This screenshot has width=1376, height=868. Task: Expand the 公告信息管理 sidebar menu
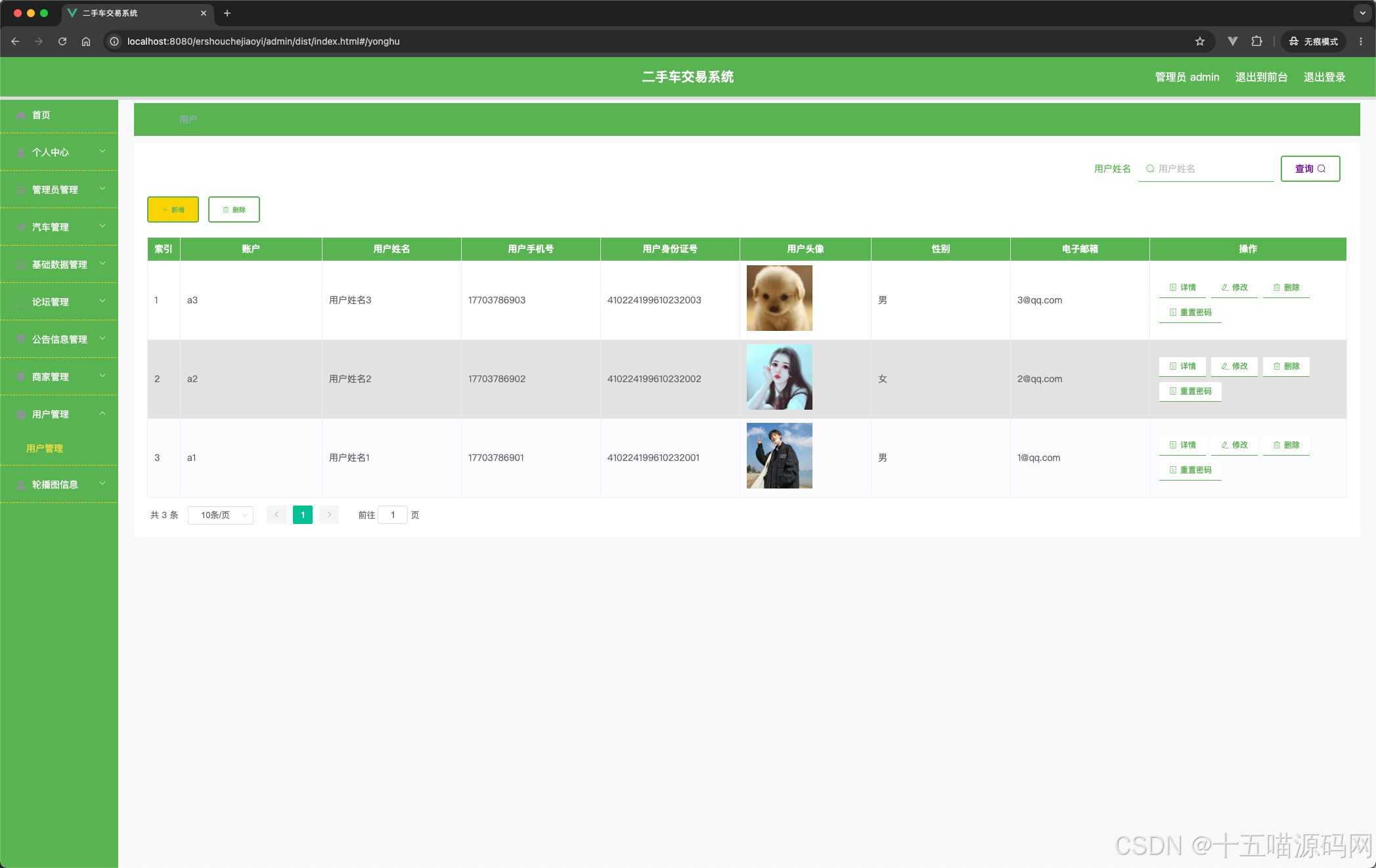(59, 339)
